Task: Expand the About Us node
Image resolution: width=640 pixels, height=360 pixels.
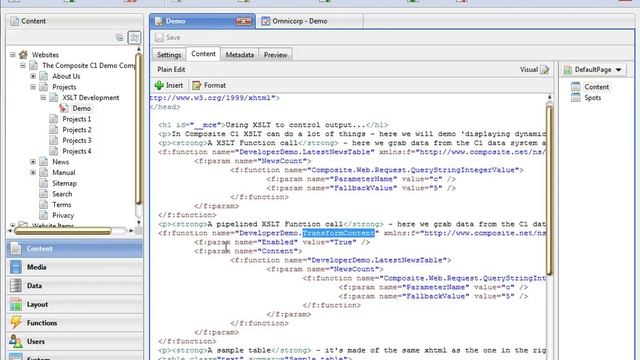Action: point(33,76)
